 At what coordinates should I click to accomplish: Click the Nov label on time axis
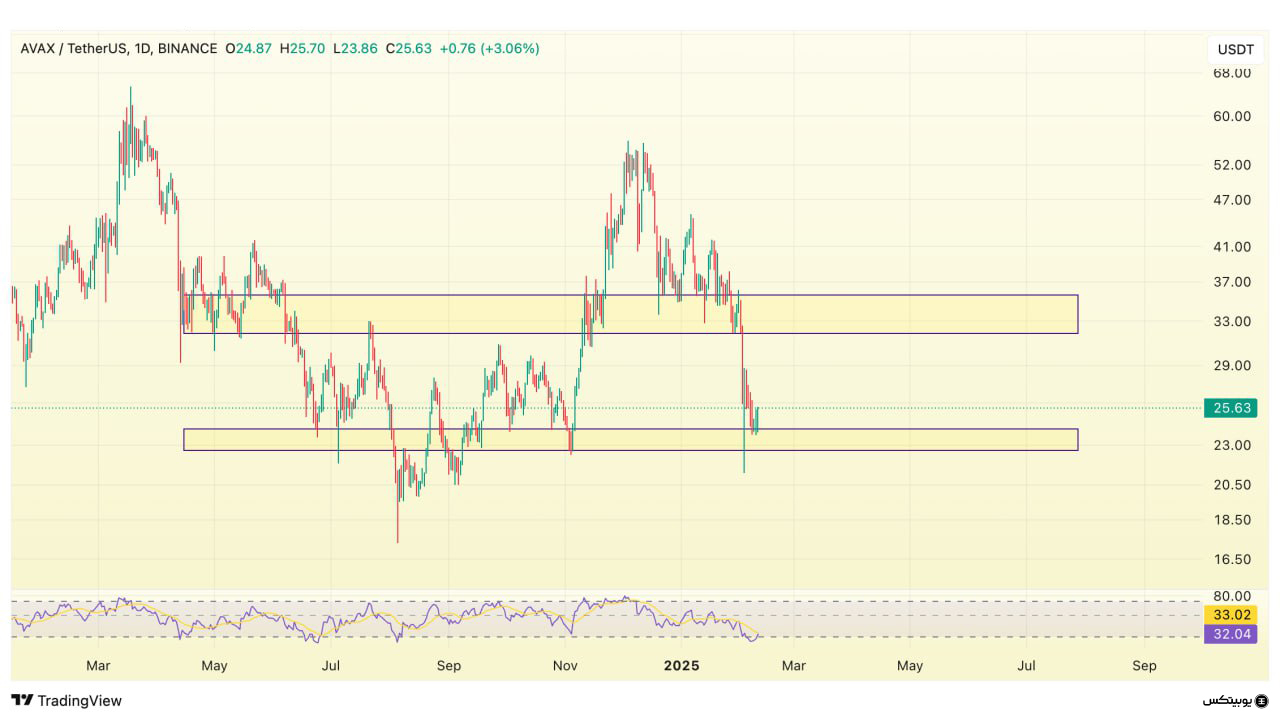tap(566, 665)
